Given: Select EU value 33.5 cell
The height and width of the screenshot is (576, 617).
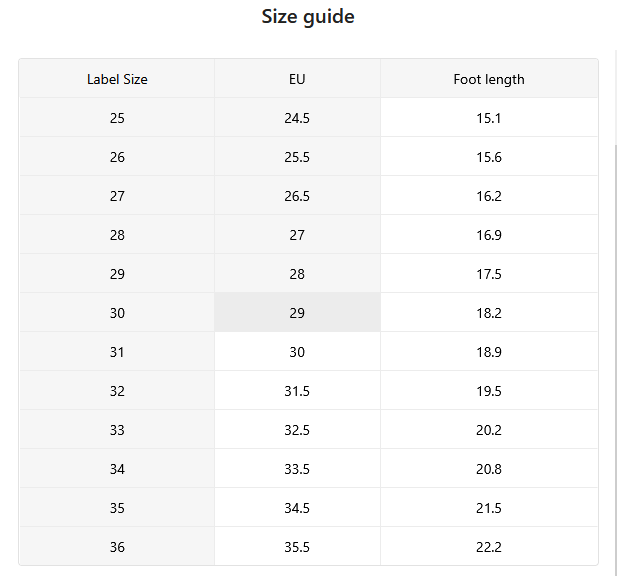Looking at the screenshot, I should point(297,469).
